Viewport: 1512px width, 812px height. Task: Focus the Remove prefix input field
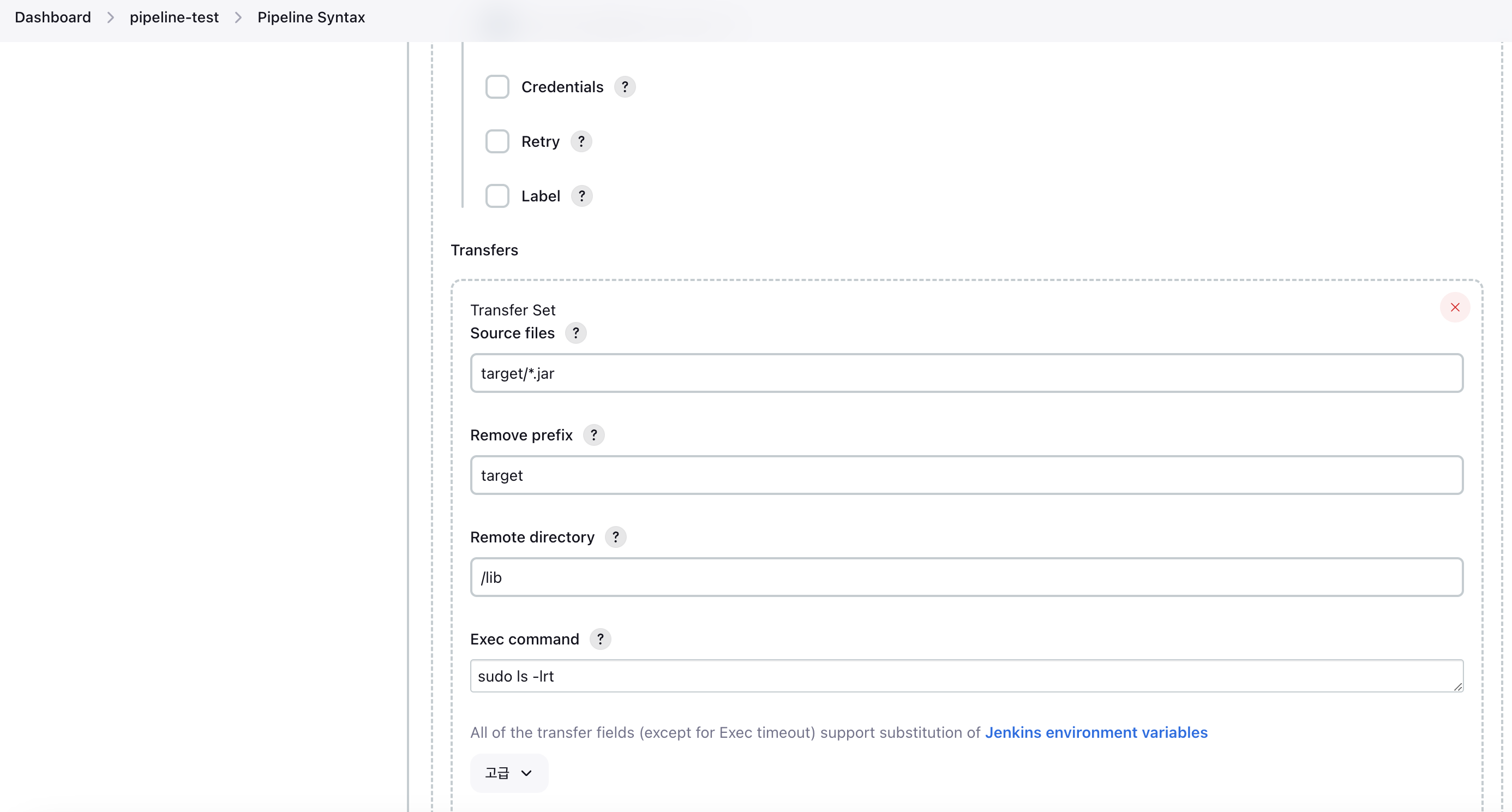click(966, 475)
